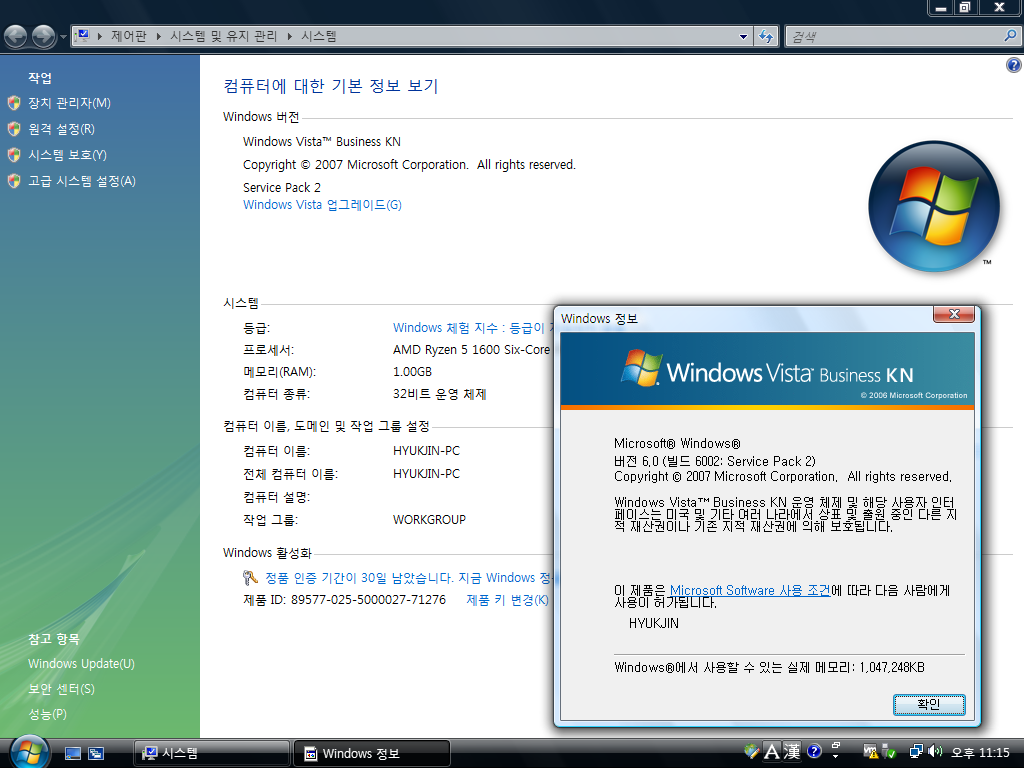Screen dimensions: 1024x768
Task: Click Show Desktop quick launch icon
Action: point(73,754)
